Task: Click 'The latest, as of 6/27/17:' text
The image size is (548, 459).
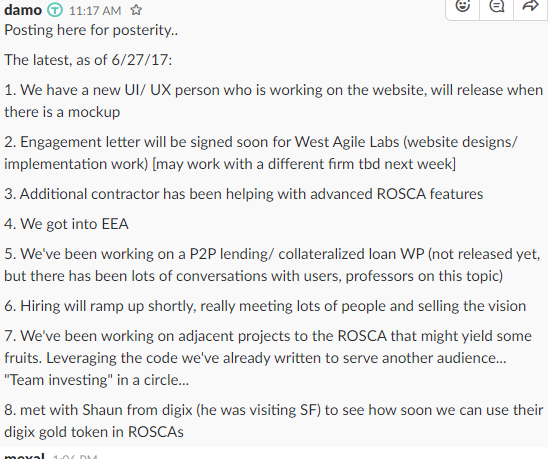Action: tap(88, 60)
